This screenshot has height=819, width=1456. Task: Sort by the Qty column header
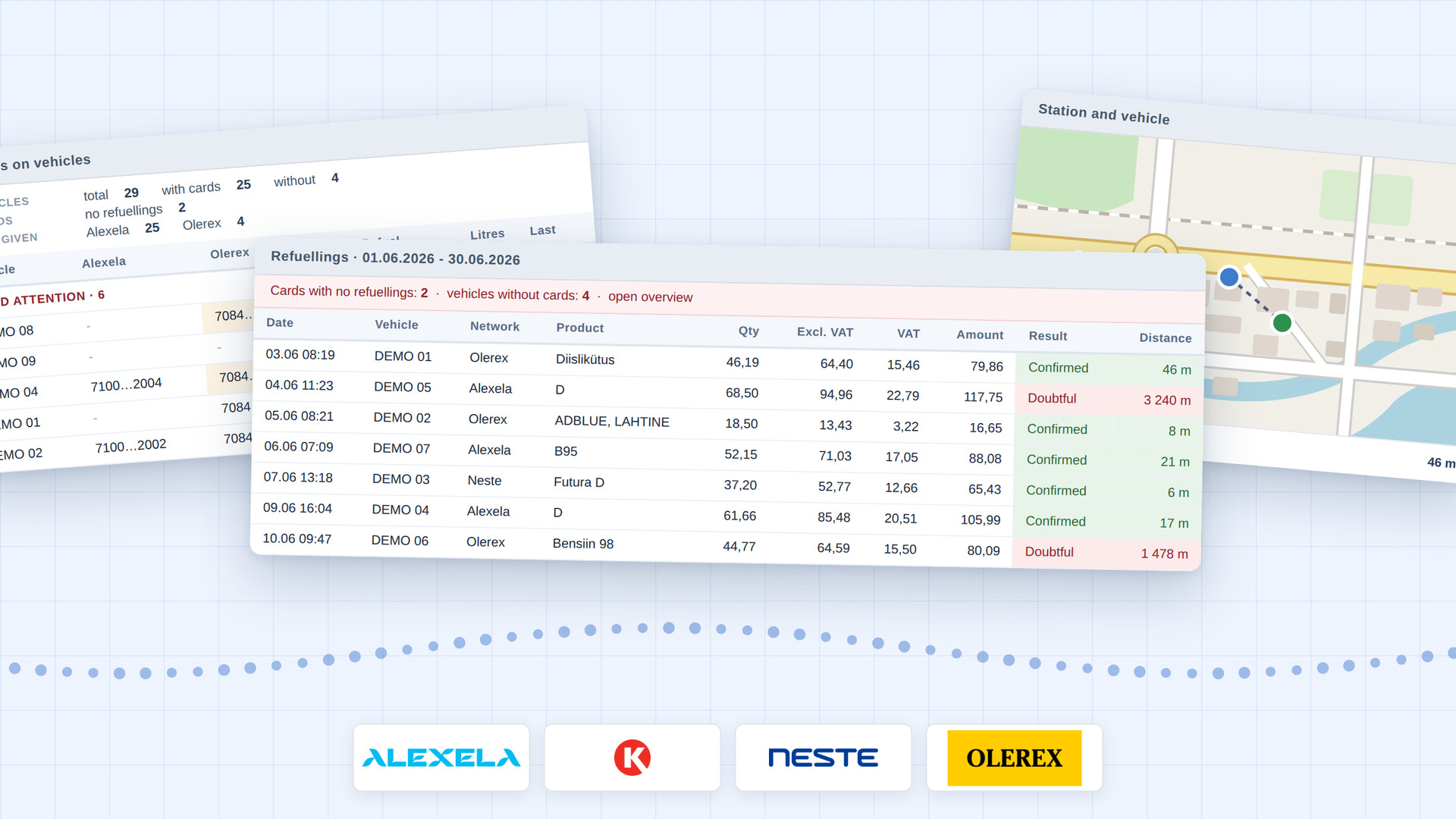[x=748, y=331]
